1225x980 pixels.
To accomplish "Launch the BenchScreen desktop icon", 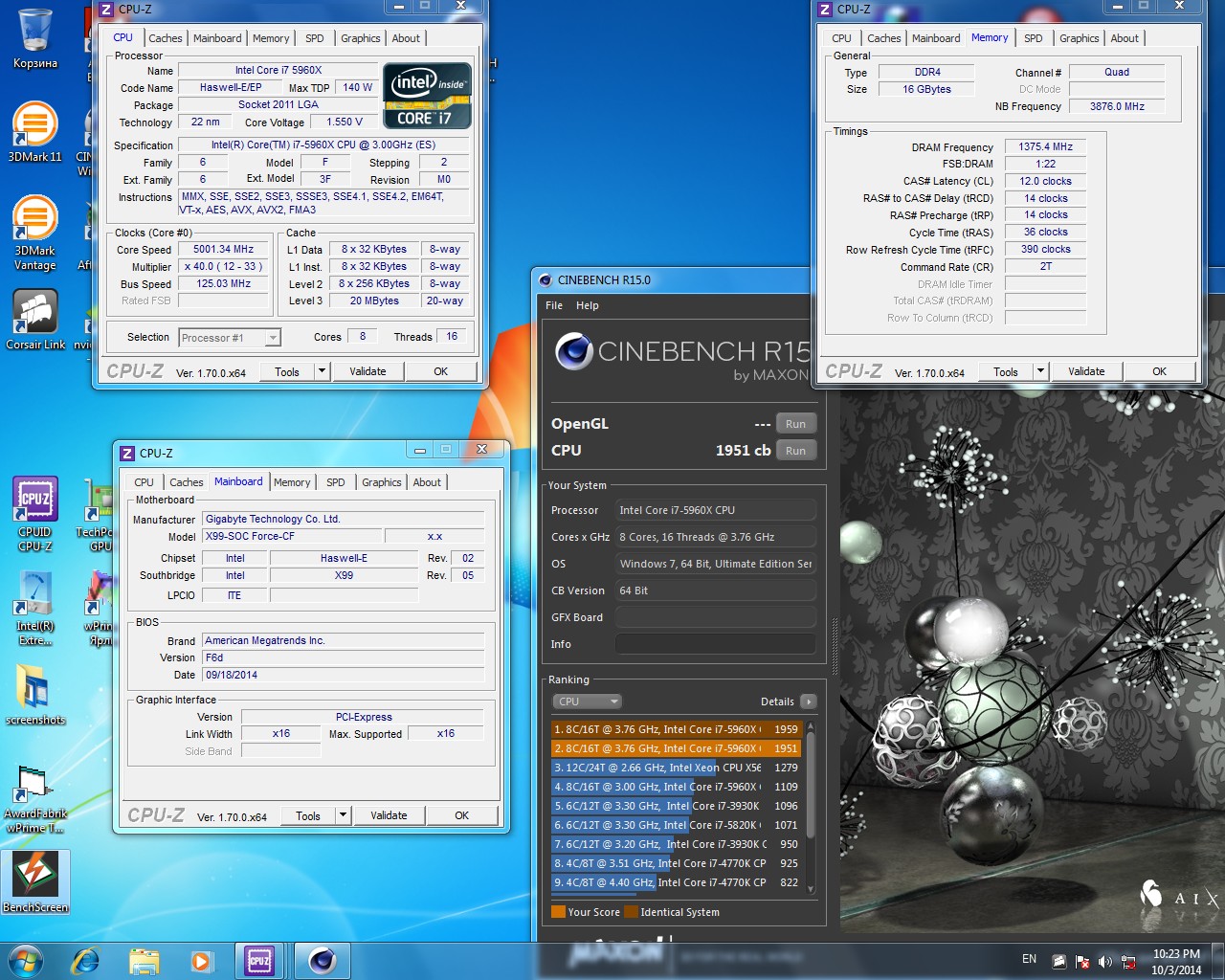I will click(35, 880).
